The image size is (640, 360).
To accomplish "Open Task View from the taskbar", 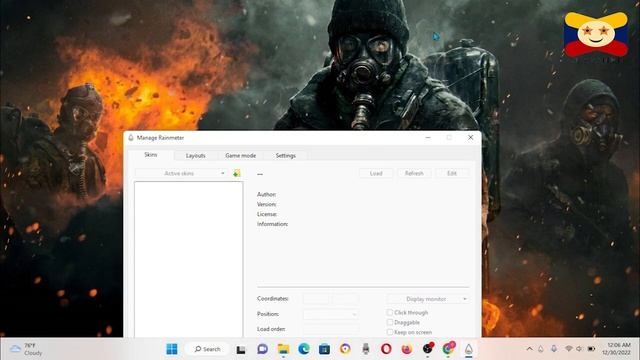I will 241,349.
